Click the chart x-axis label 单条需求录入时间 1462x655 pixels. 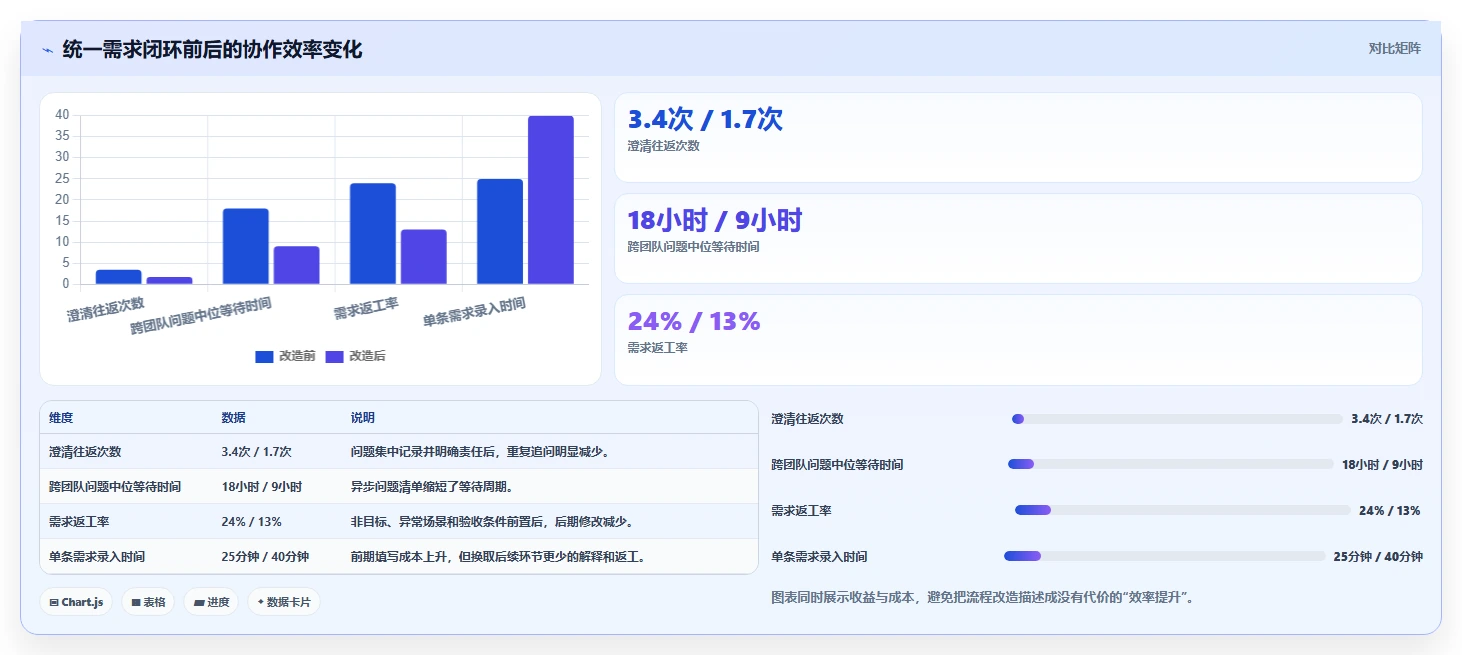[x=474, y=312]
